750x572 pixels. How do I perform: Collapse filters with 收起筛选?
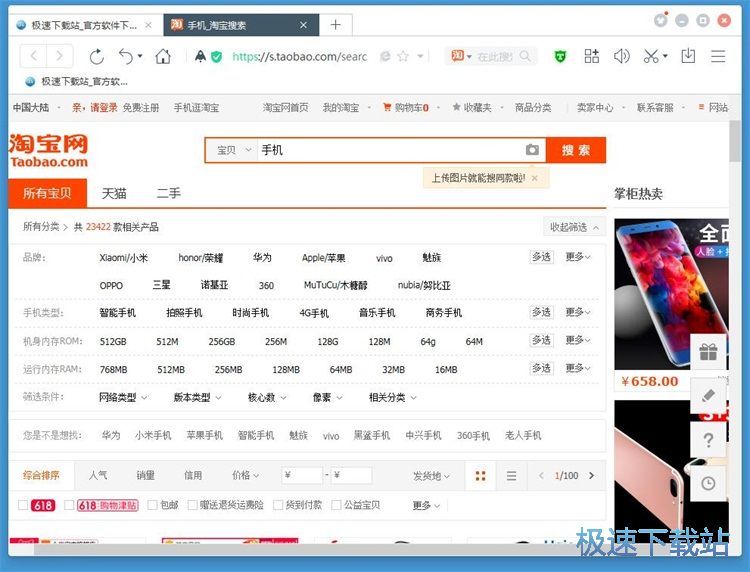click(x=574, y=227)
